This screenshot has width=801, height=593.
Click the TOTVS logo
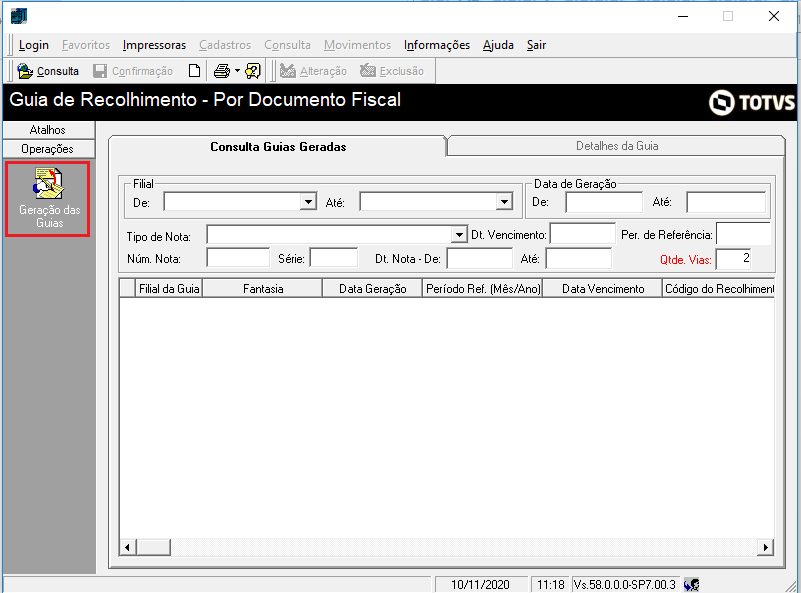click(x=752, y=103)
